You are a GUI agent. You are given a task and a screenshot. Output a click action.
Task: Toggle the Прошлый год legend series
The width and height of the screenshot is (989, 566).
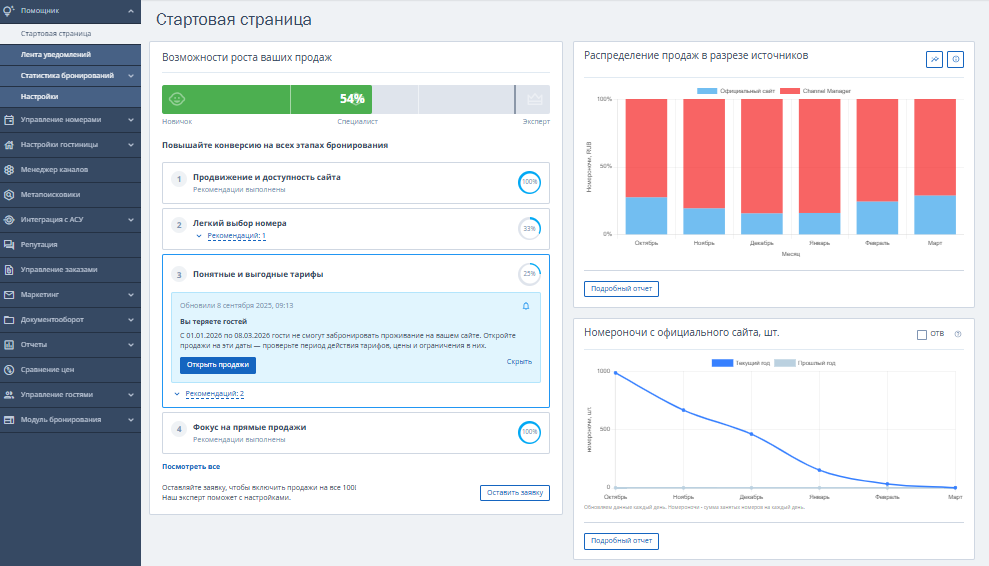[804, 363]
